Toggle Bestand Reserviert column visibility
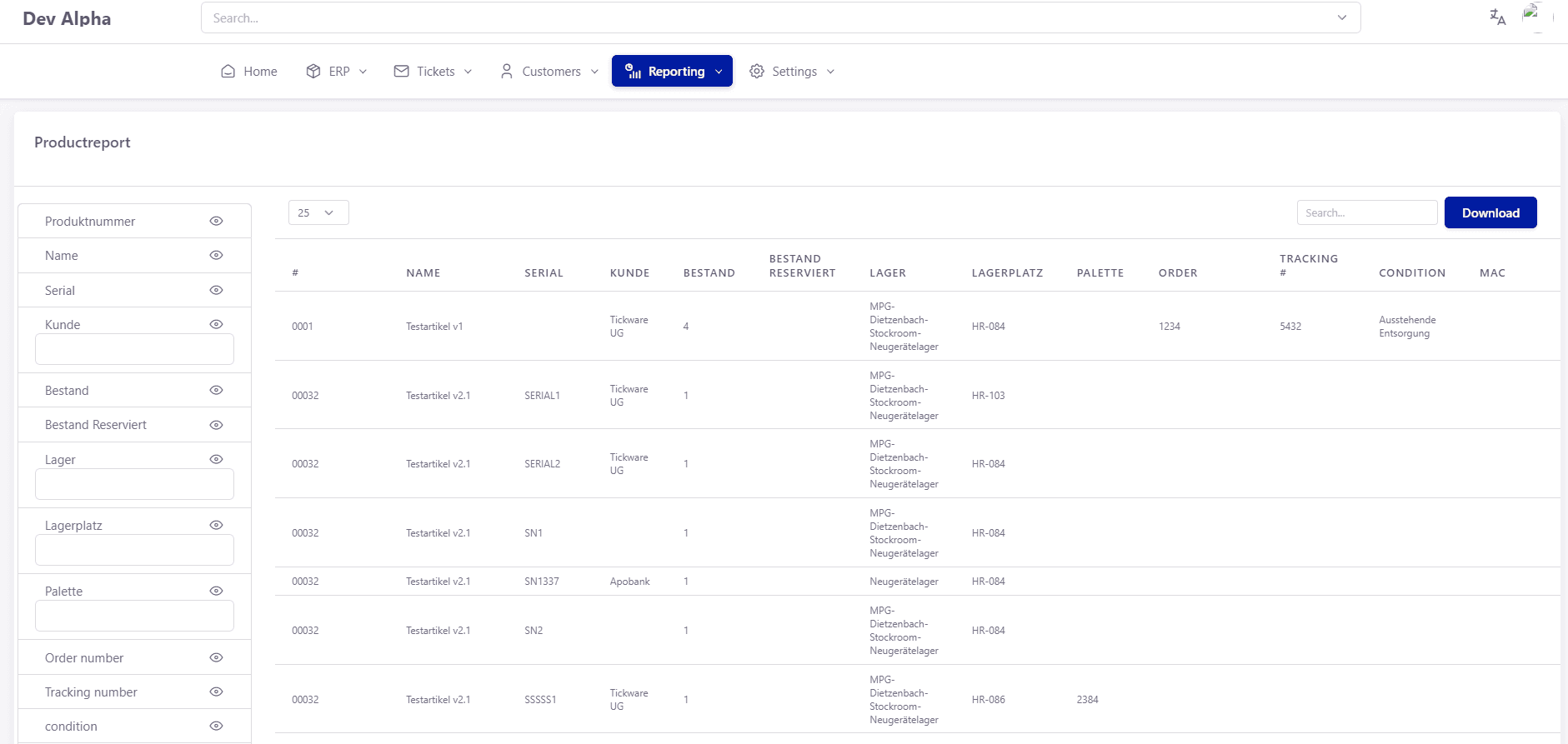Screen dimensions: 1568x744 click(216, 425)
